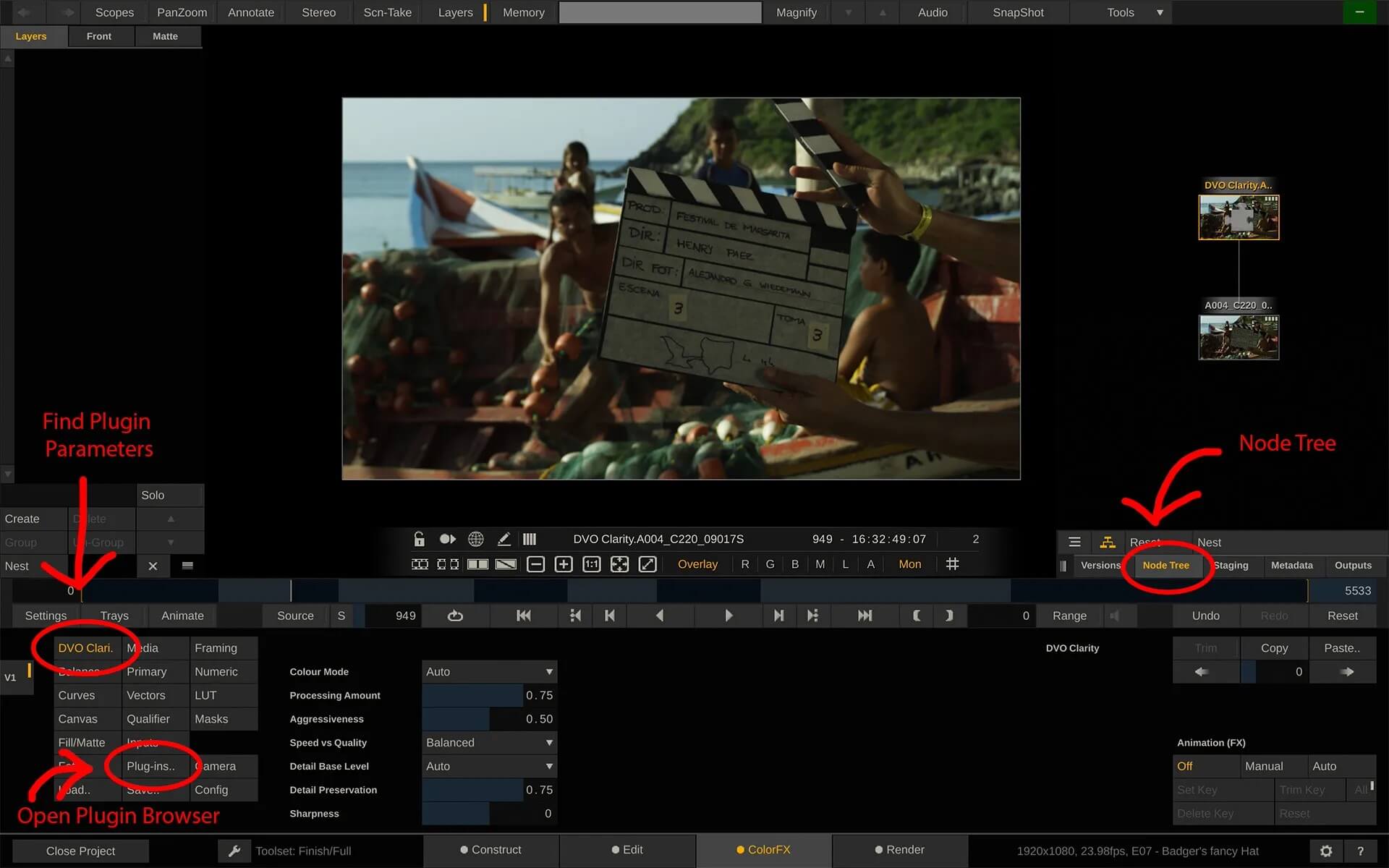Image resolution: width=1389 pixels, height=868 pixels.
Task: Toggle the grid hash icon after Mon
Action: point(952,564)
